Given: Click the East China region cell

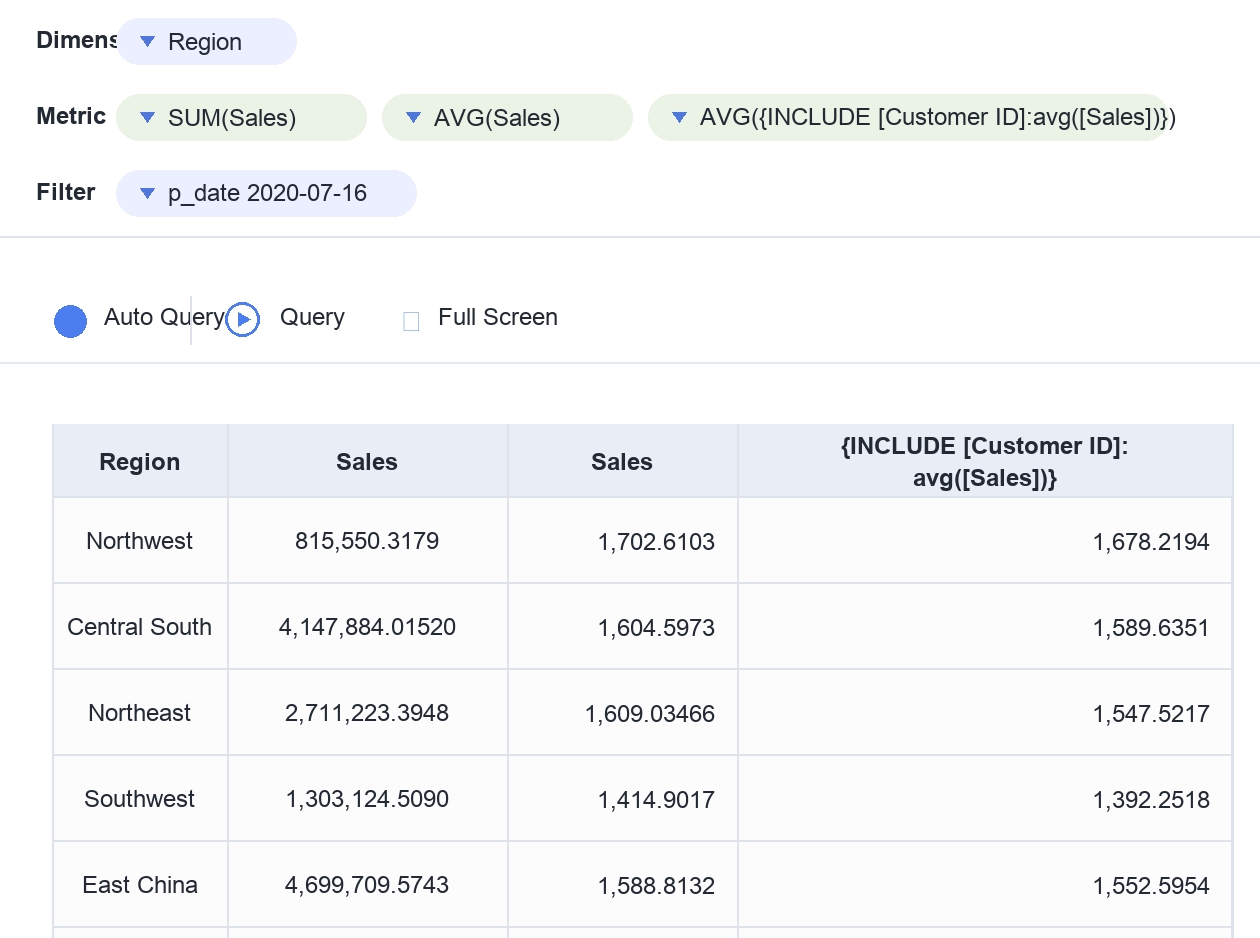Looking at the screenshot, I should [x=140, y=885].
